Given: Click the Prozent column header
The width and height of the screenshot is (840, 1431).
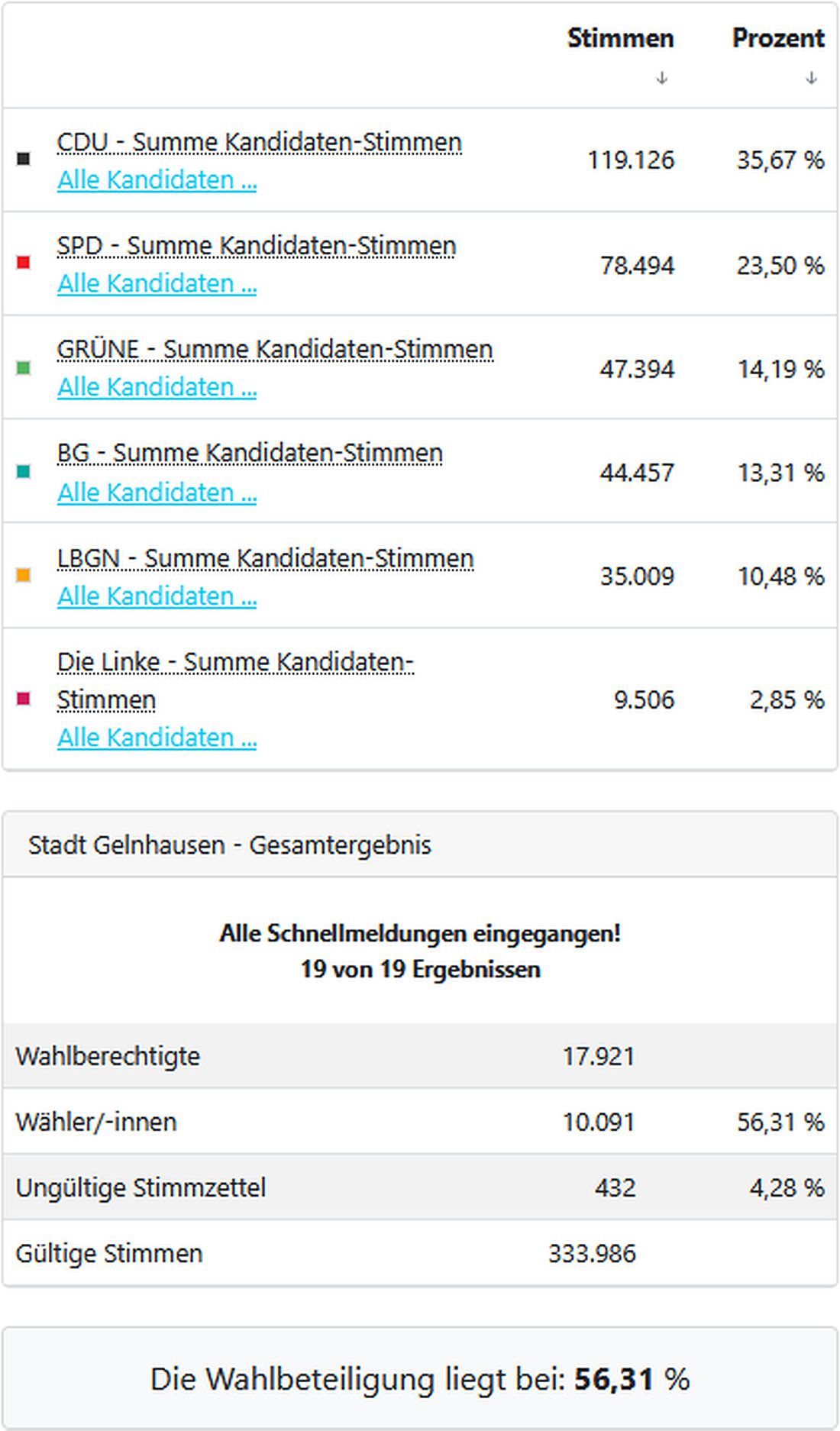Looking at the screenshot, I should 778,38.
